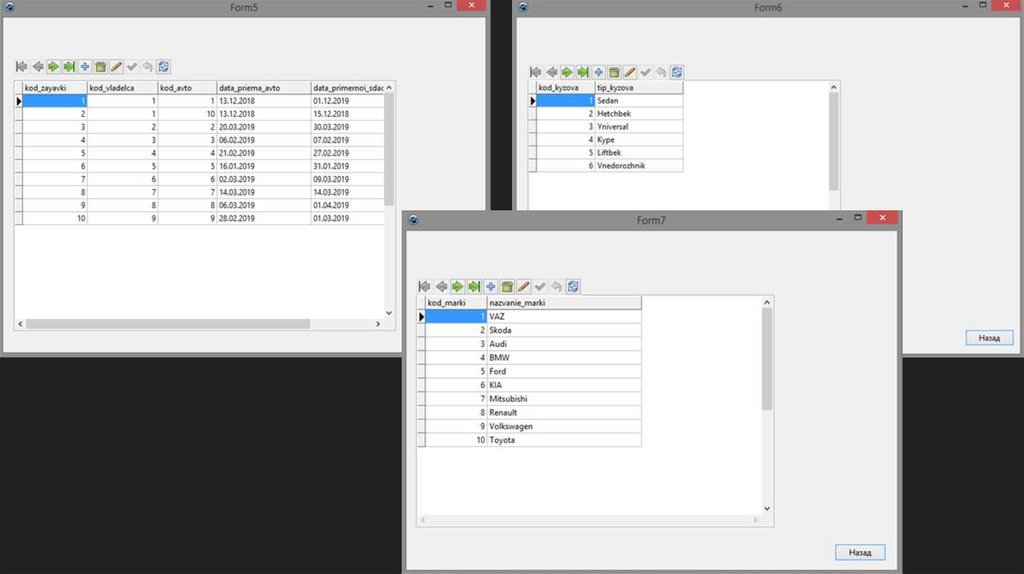Delete current record in Form5 navigator
The width and height of the screenshot is (1024, 574).
100,67
